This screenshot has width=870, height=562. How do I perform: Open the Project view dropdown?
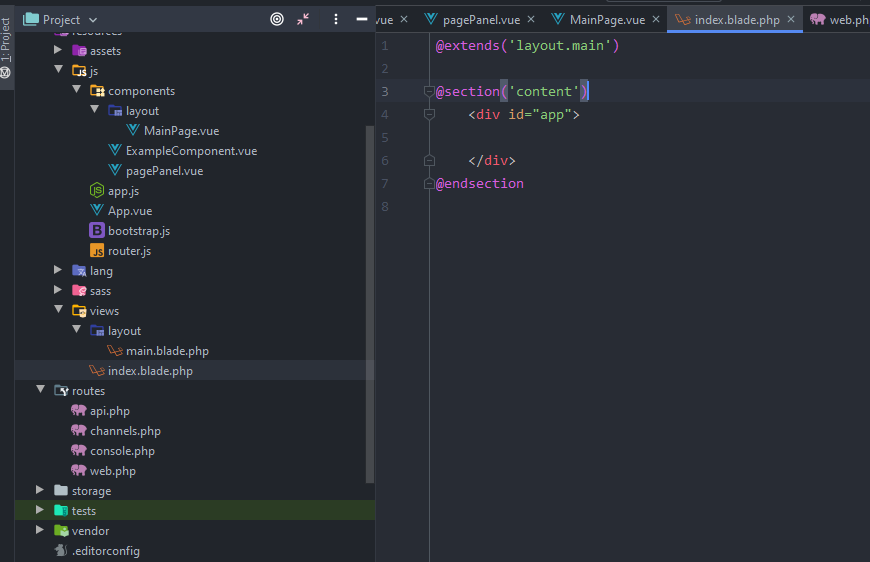[x=93, y=20]
